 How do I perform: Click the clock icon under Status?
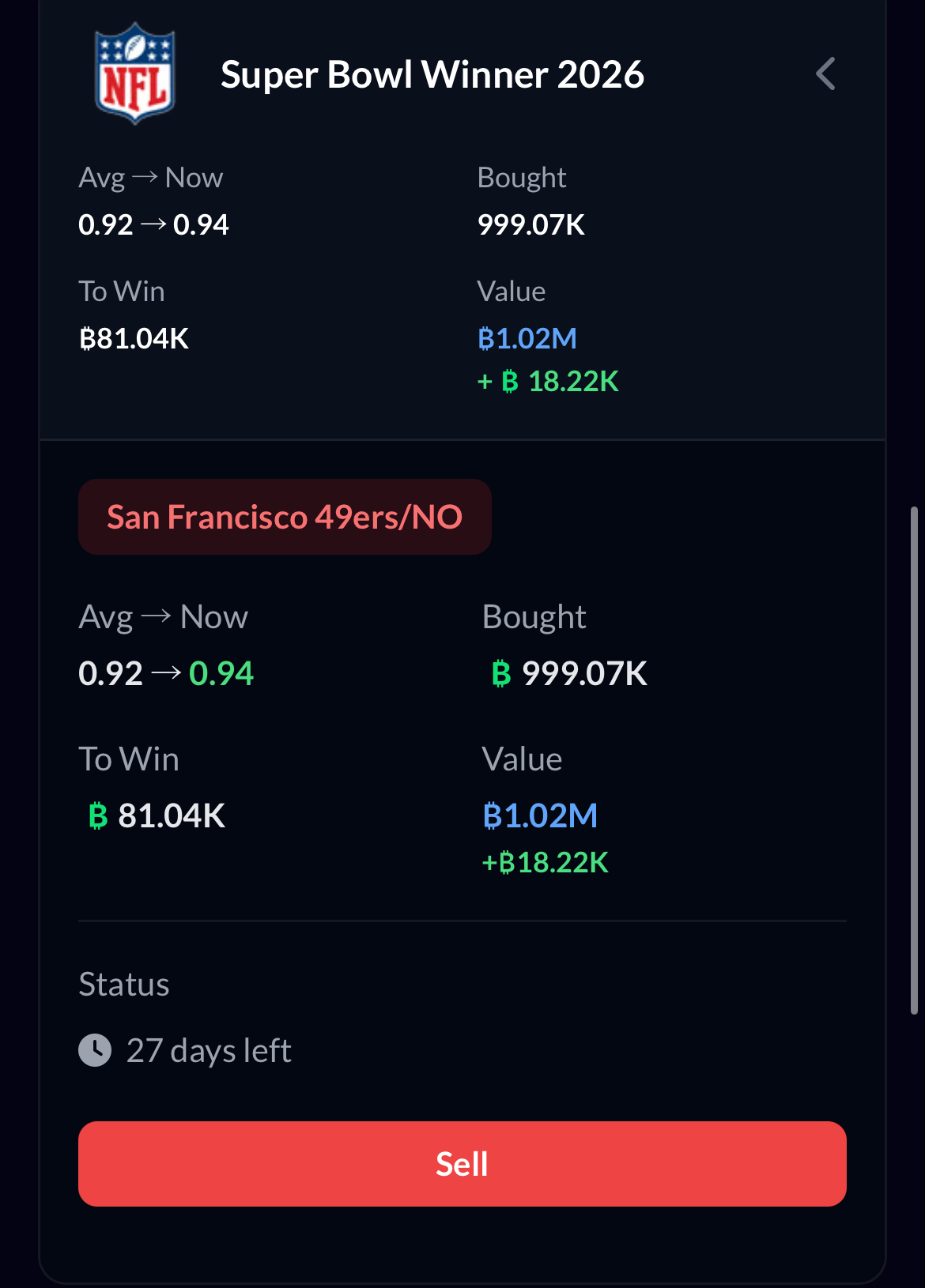[x=95, y=1050]
